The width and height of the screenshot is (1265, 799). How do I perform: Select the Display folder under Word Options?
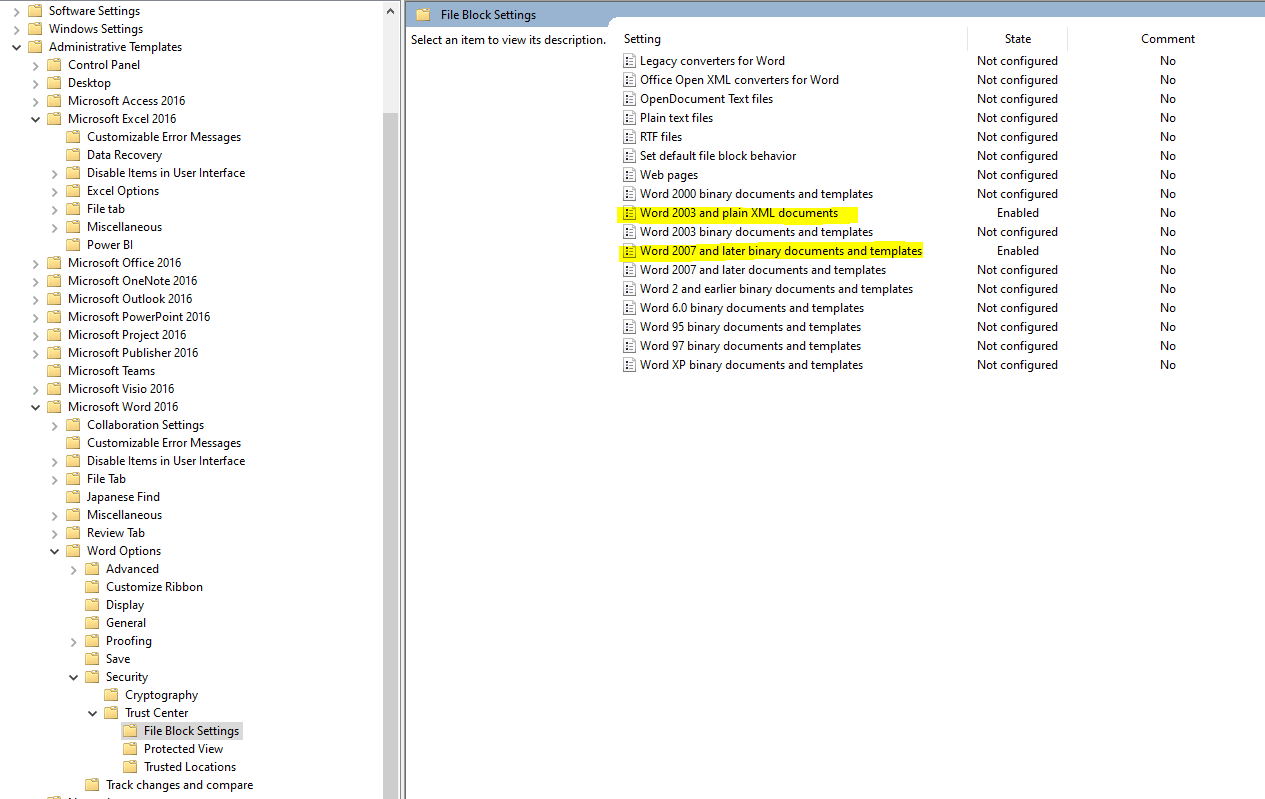(125, 605)
